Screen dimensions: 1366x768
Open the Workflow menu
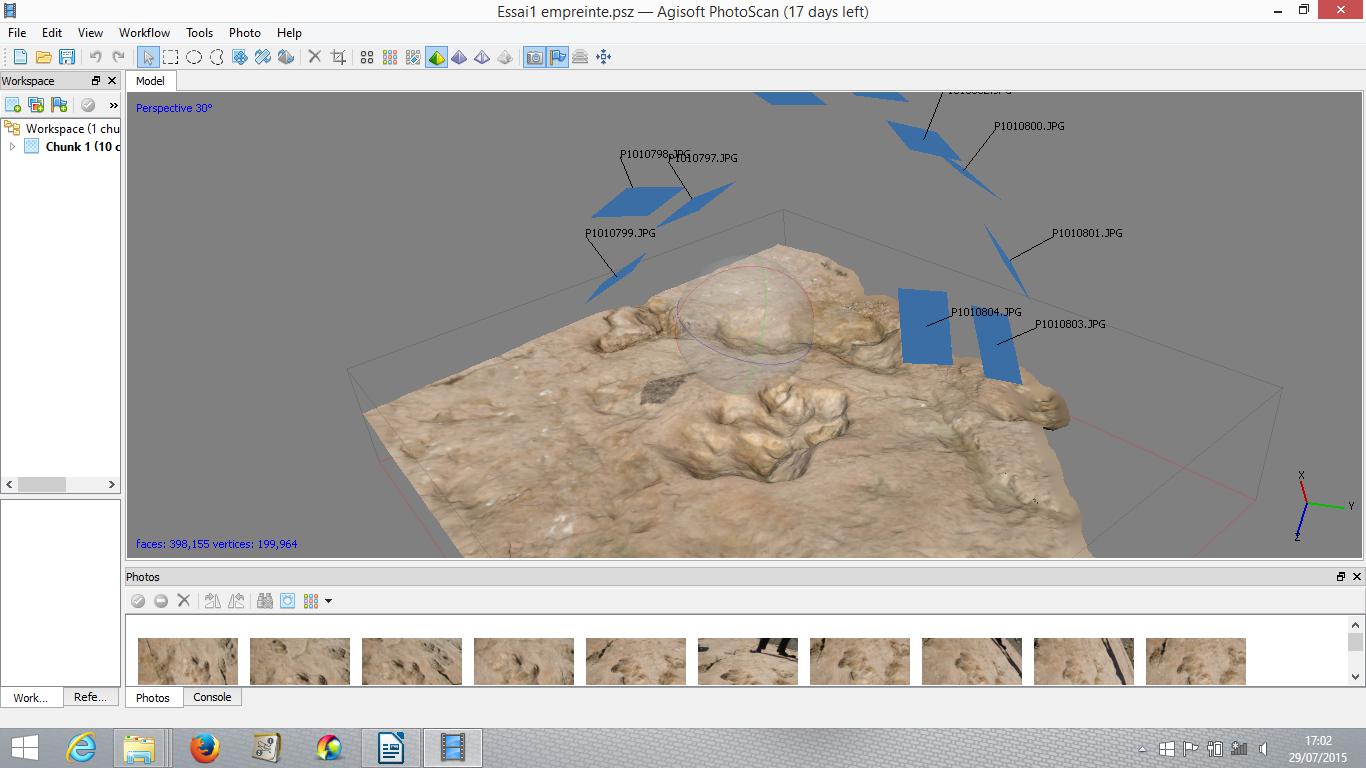tap(144, 33)
